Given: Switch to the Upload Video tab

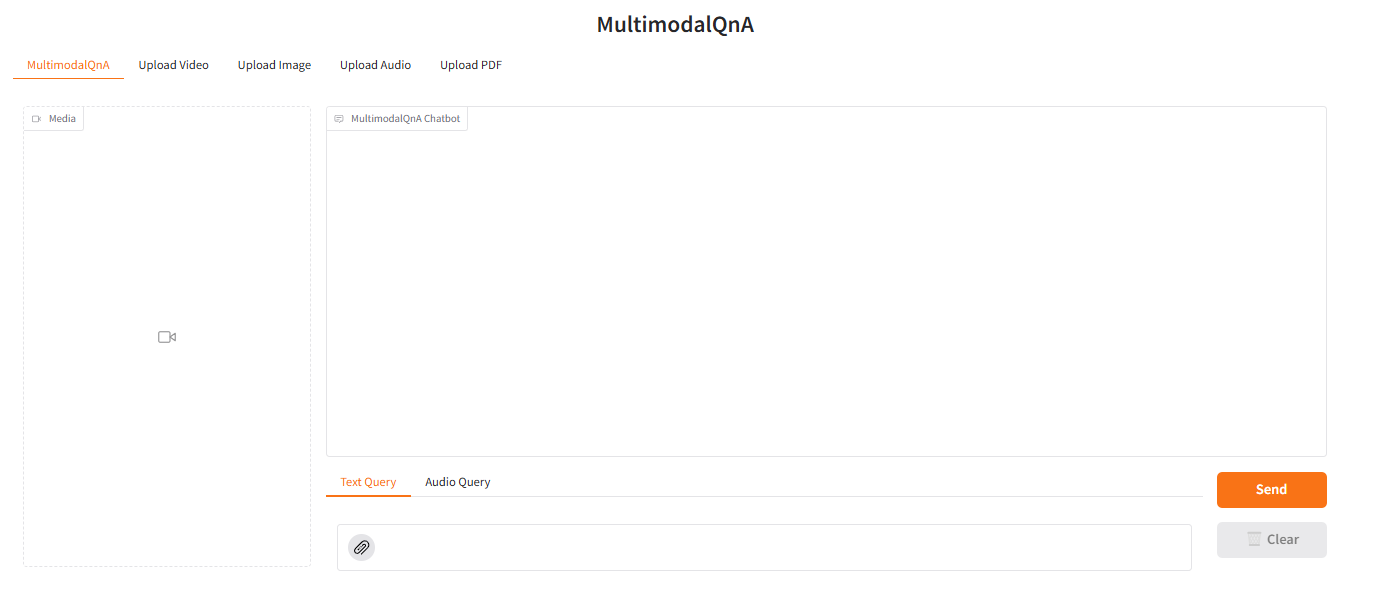Looking at the screenshot, I should pos(173,64).
